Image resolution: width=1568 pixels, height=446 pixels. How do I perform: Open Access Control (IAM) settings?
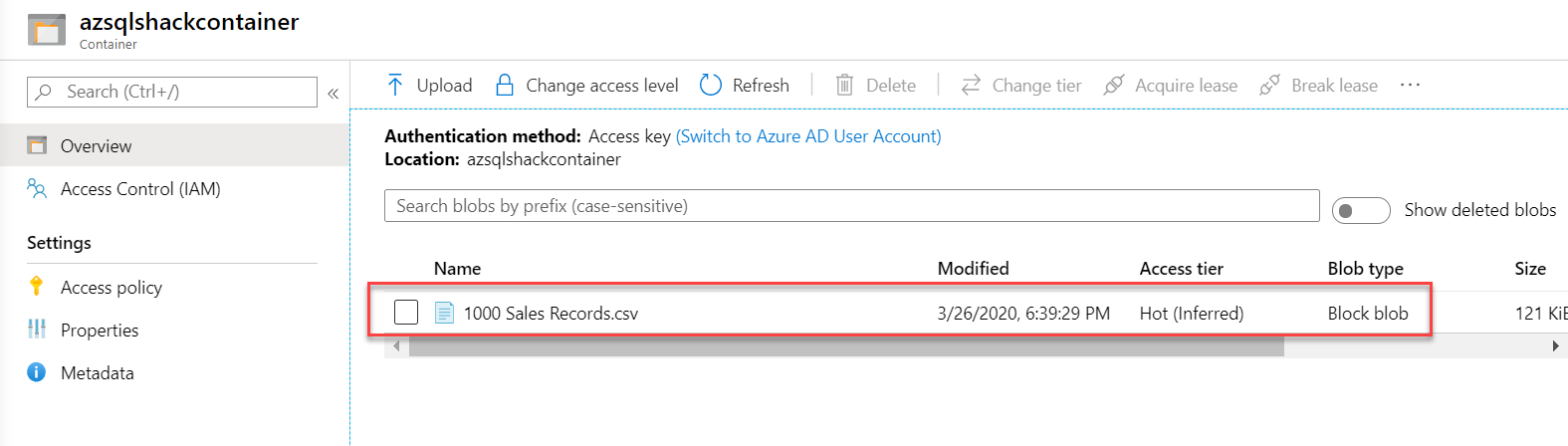[x=140, y=189]
